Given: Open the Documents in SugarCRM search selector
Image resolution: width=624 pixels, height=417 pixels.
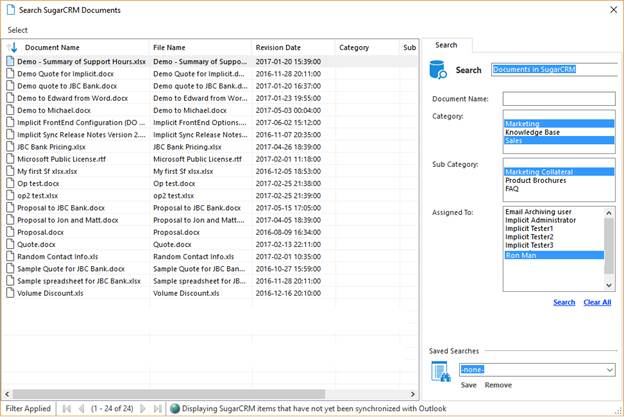Looking at the screenshot, I should [553, 70].
